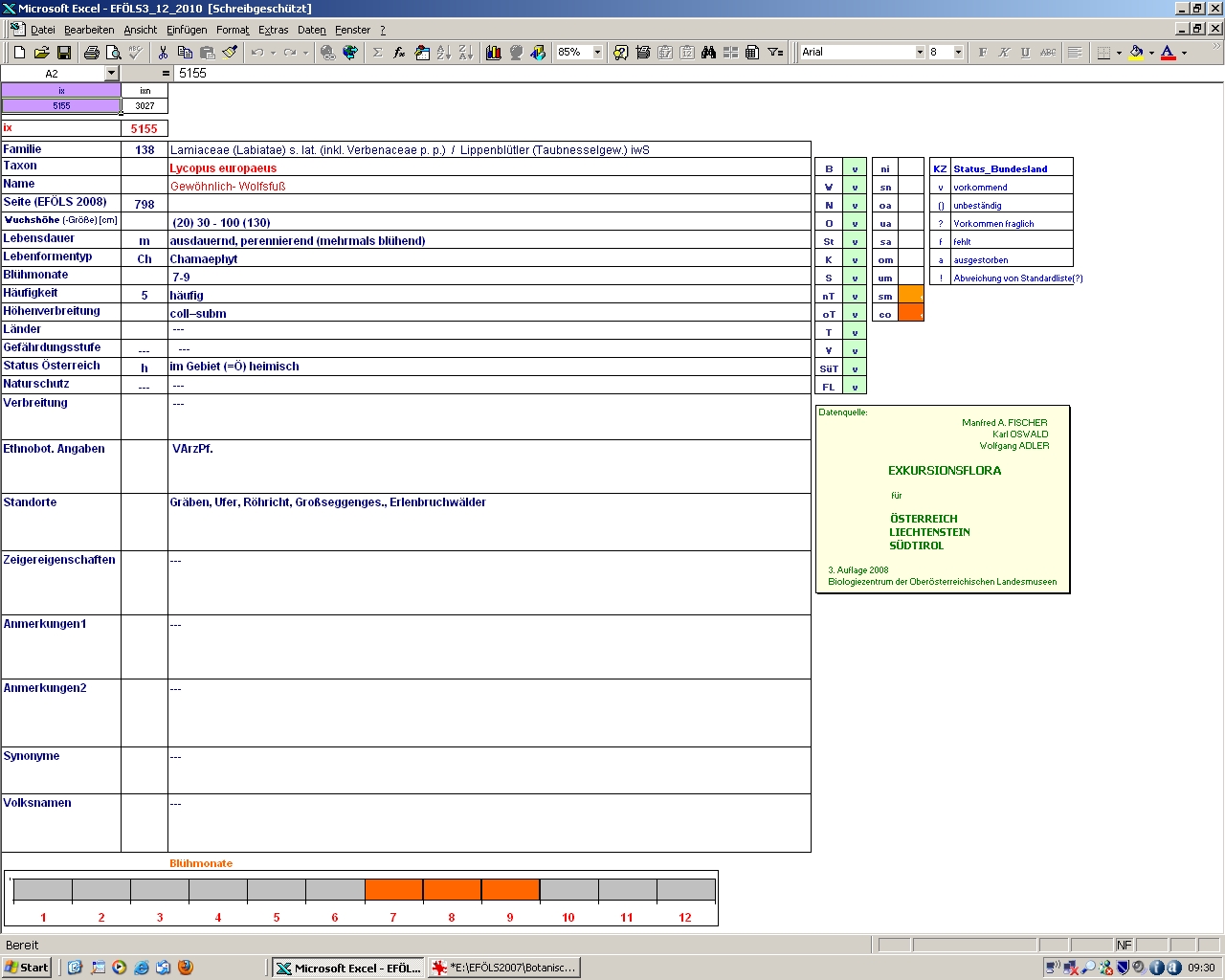Click the align text lines icon

coord(1075,53)
